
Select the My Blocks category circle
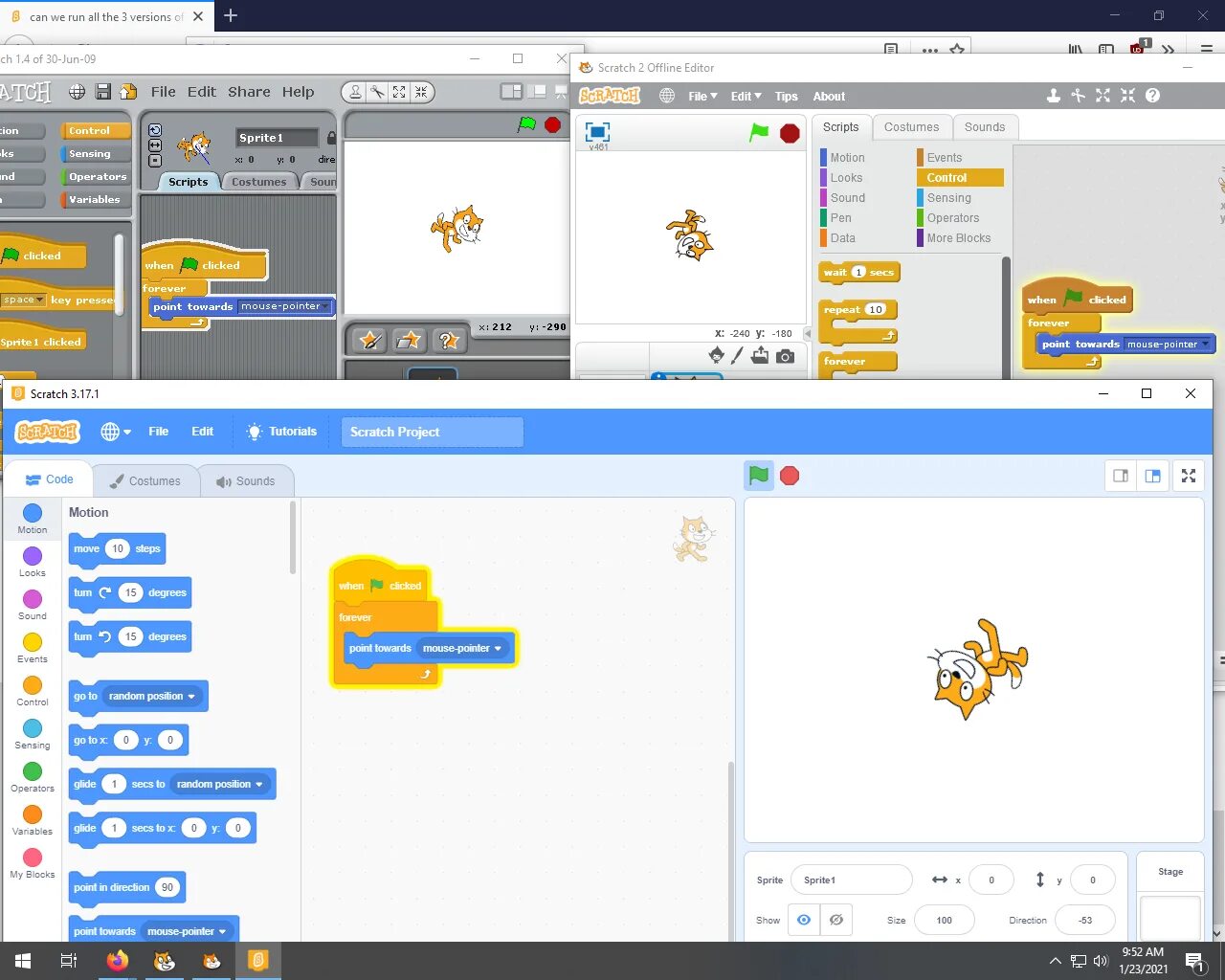pos(33,857)
